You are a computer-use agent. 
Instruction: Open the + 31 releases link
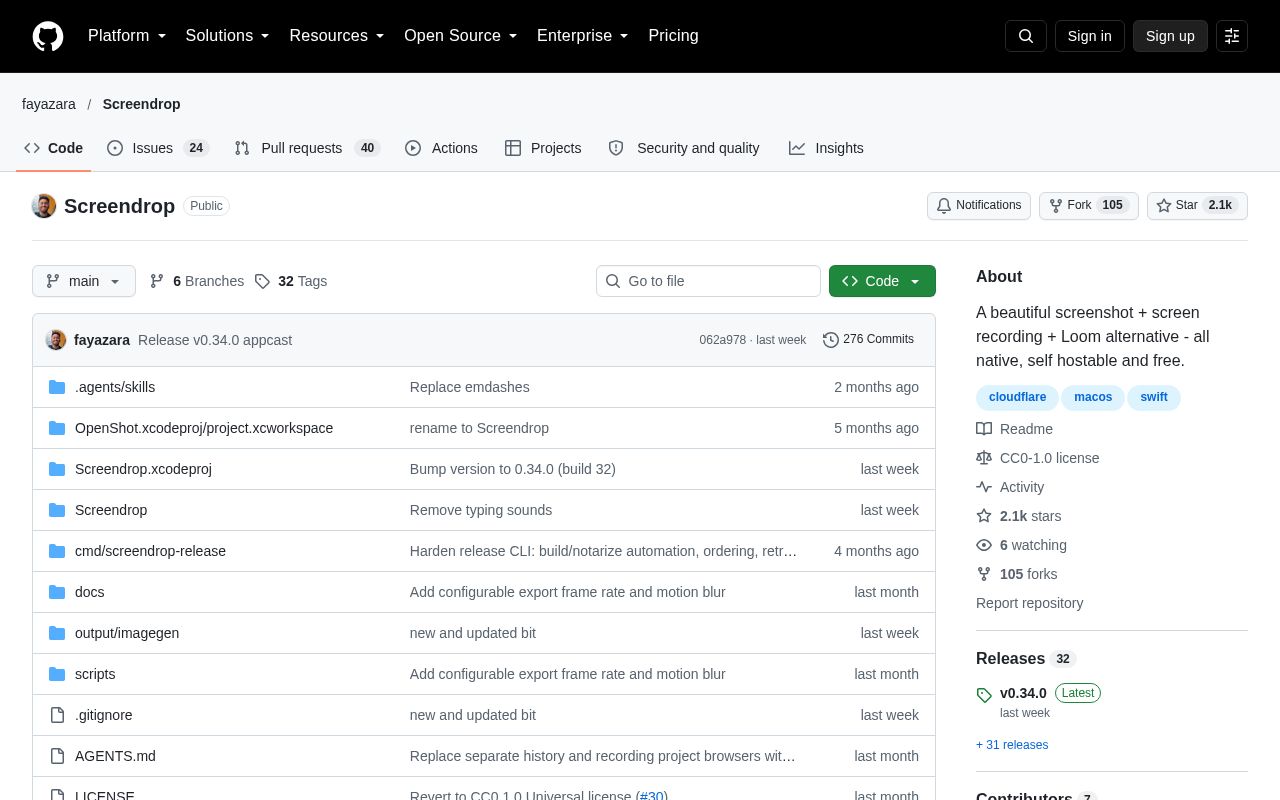point(1012,745)
